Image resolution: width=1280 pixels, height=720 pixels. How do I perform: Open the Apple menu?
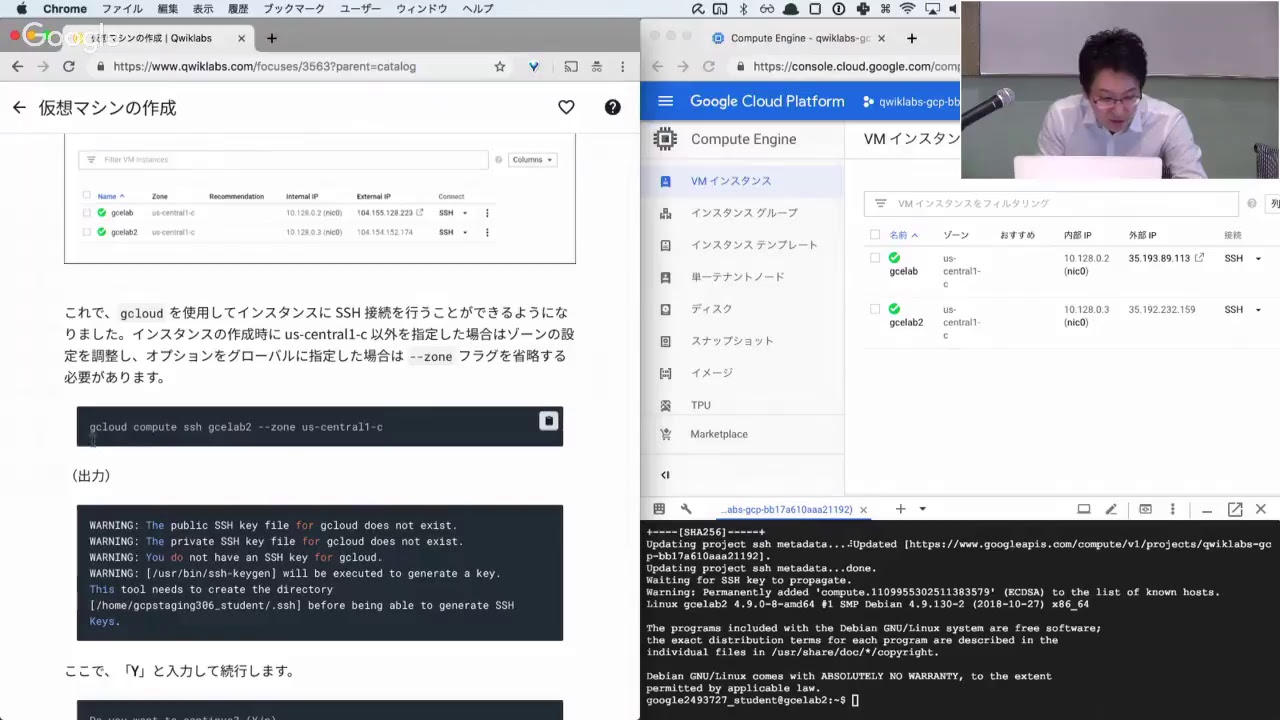[21, 9]
